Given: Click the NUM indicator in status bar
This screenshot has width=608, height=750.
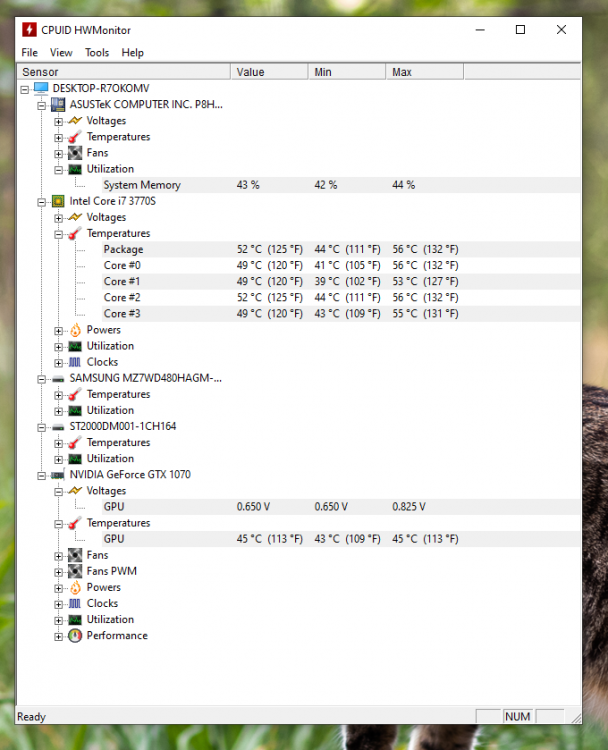Looking at the screenshot, I should coord(518,717).
